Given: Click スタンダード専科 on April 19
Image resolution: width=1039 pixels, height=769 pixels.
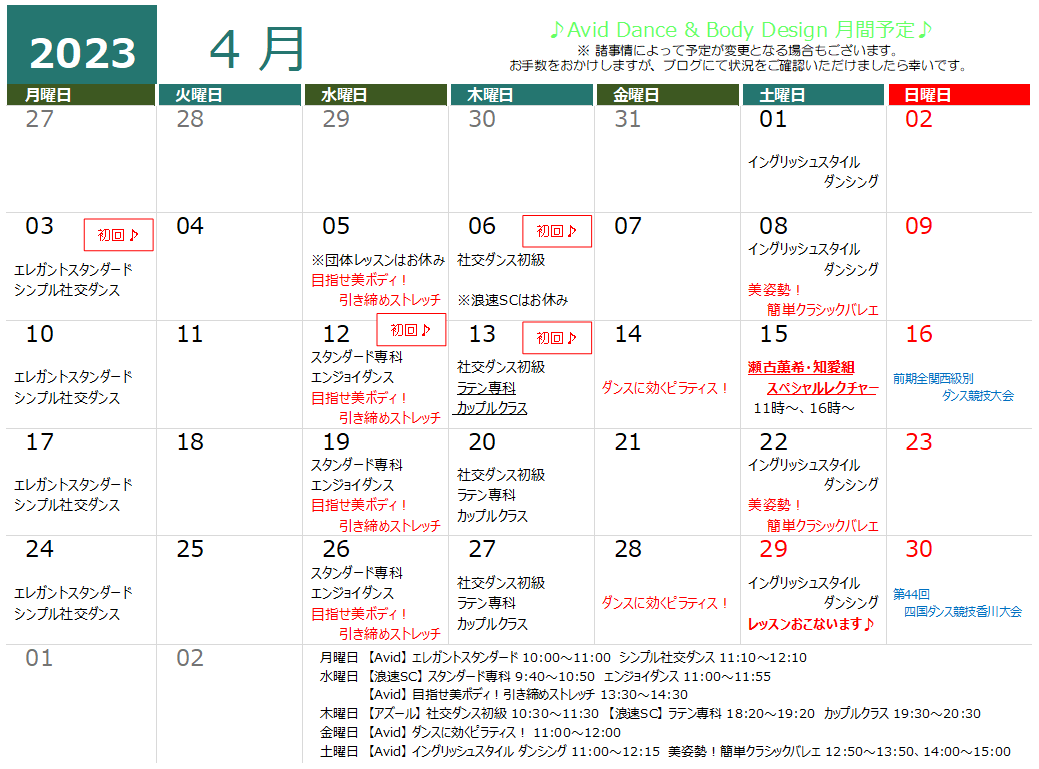Looking at the screenshot, I should [356, 465].
